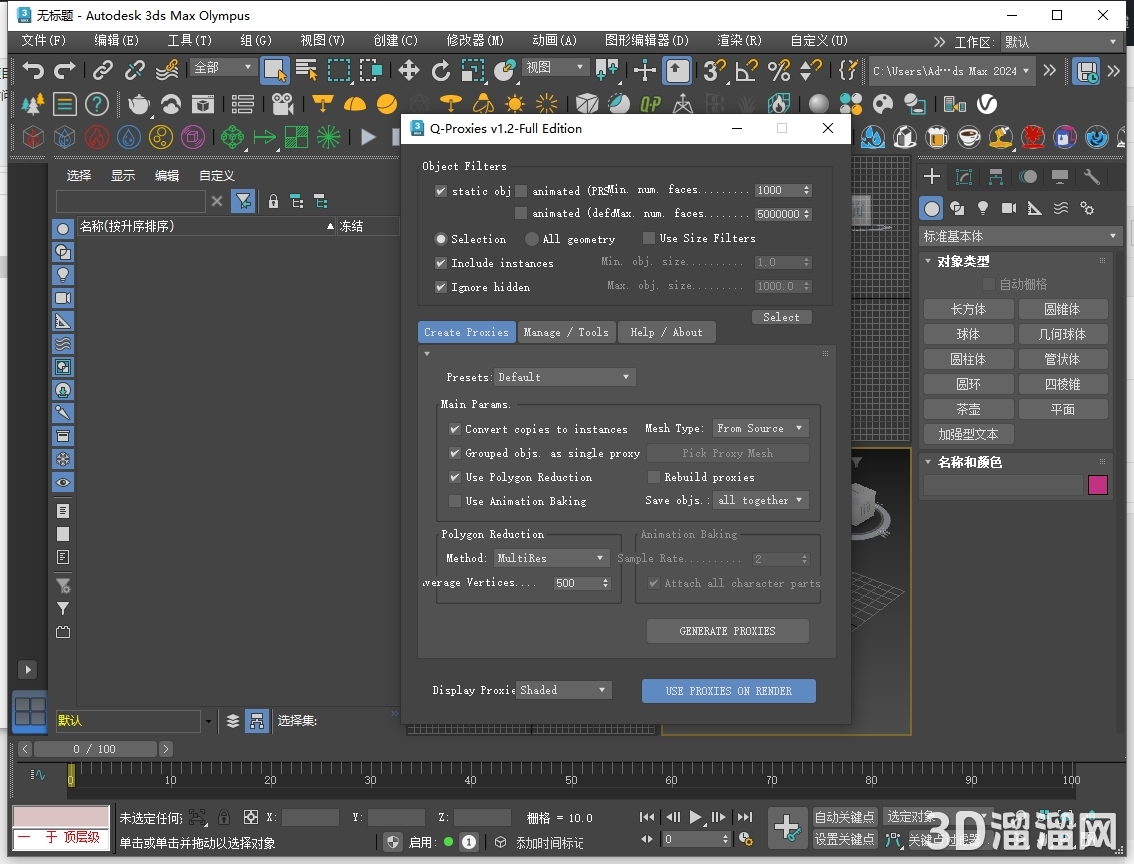Click the Undo arrow in the toolbar
The width and height of the screenshot is (1134, 864).
(33, 70)
